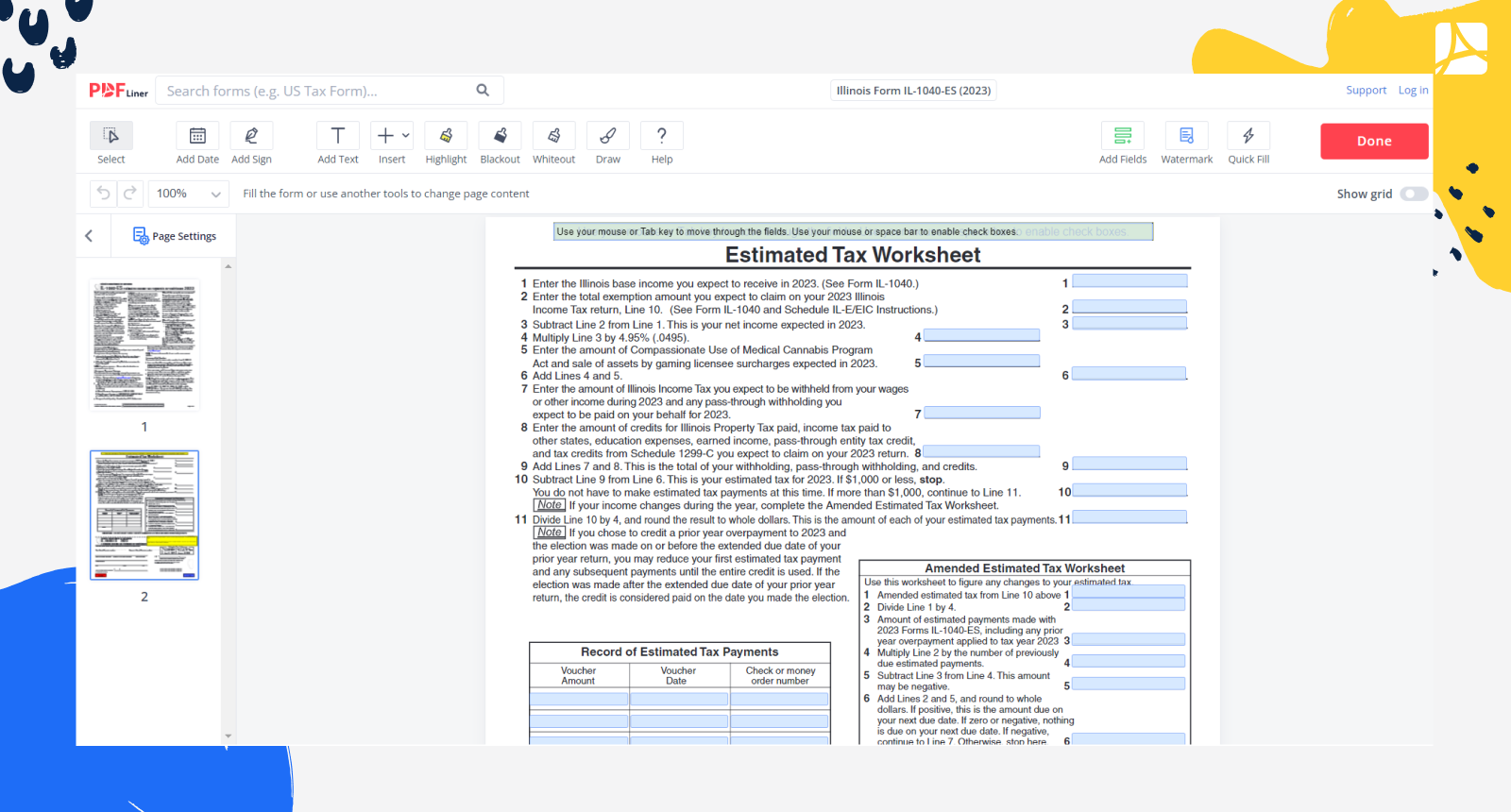Screen dimensions: 1511x812
Task: Launch the Quick Fill tool
Action: coord(1248,136)
